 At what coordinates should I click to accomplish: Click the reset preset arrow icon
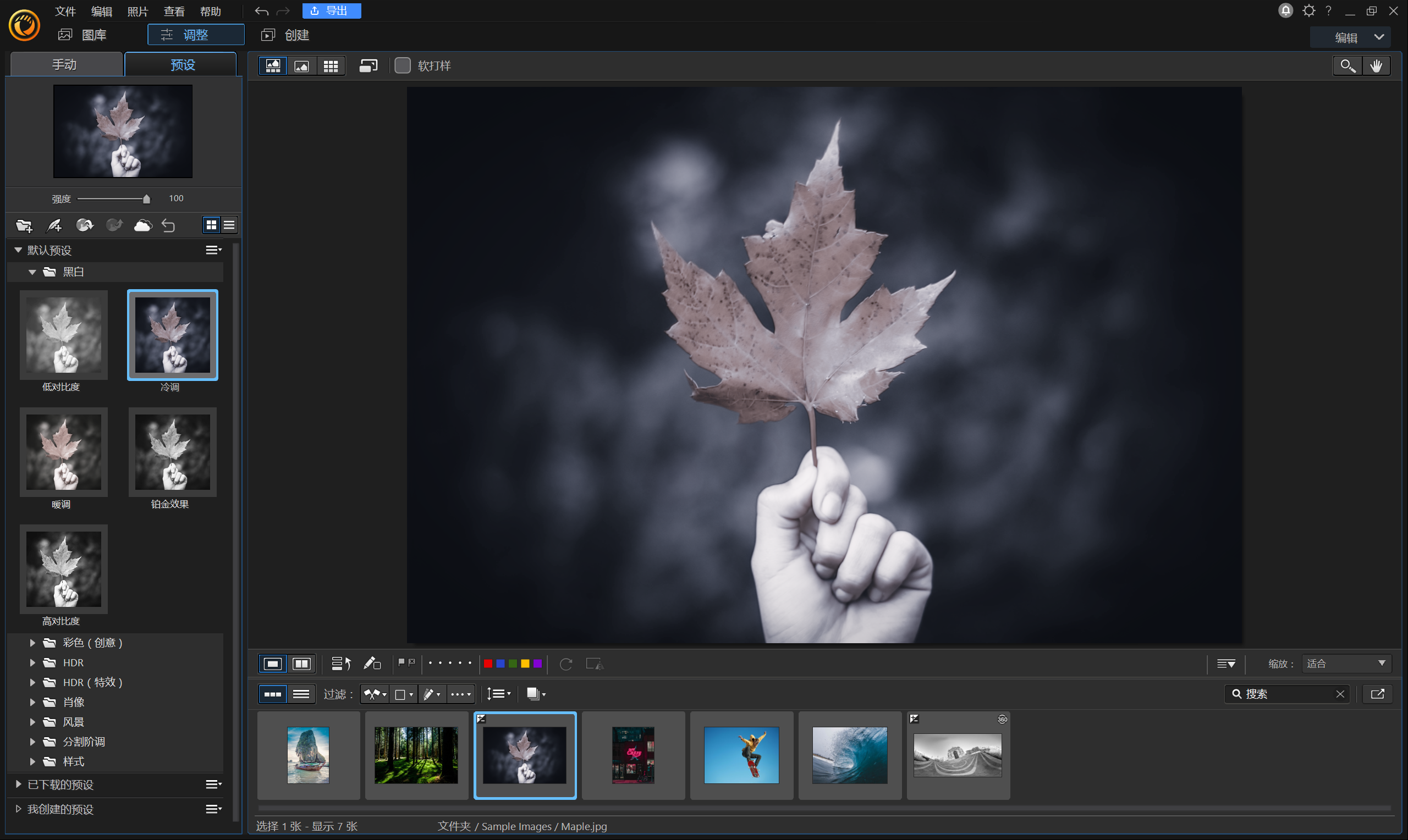pyautogui.click(x=169, y=226)
